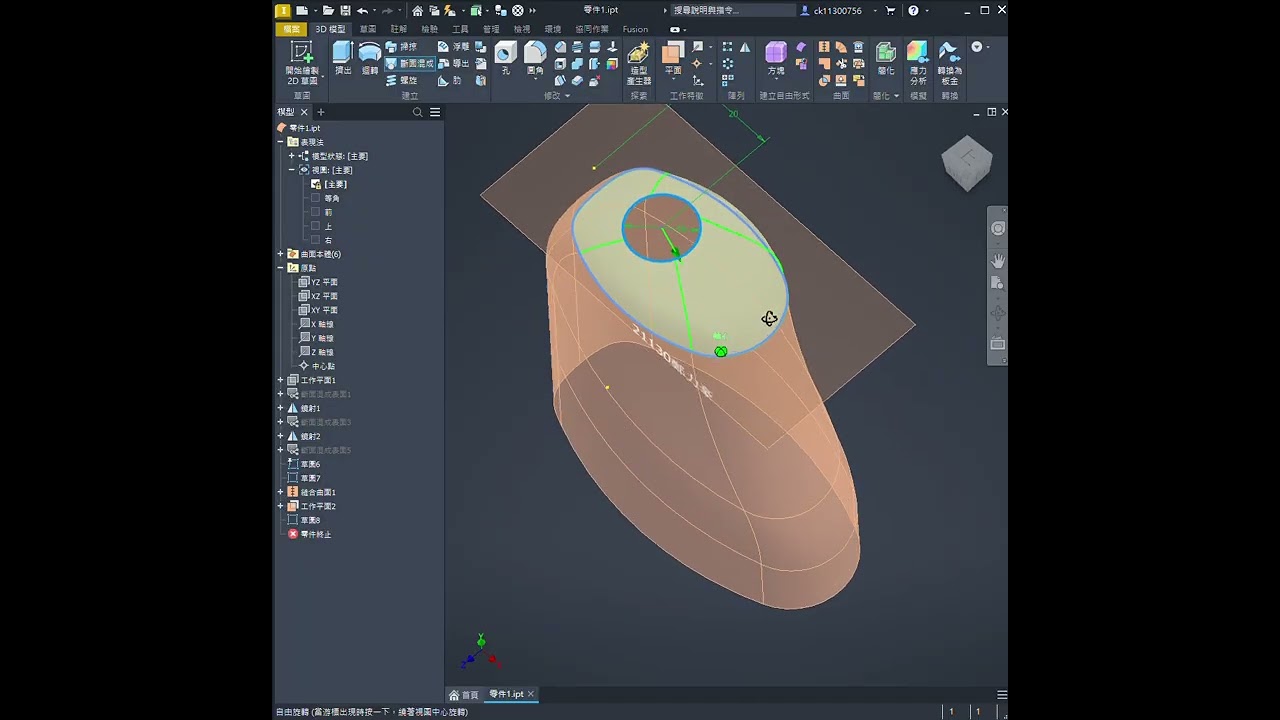
Task: Save the file with the floppy icon
Action: pyautogui.click(x=345, y=10)
